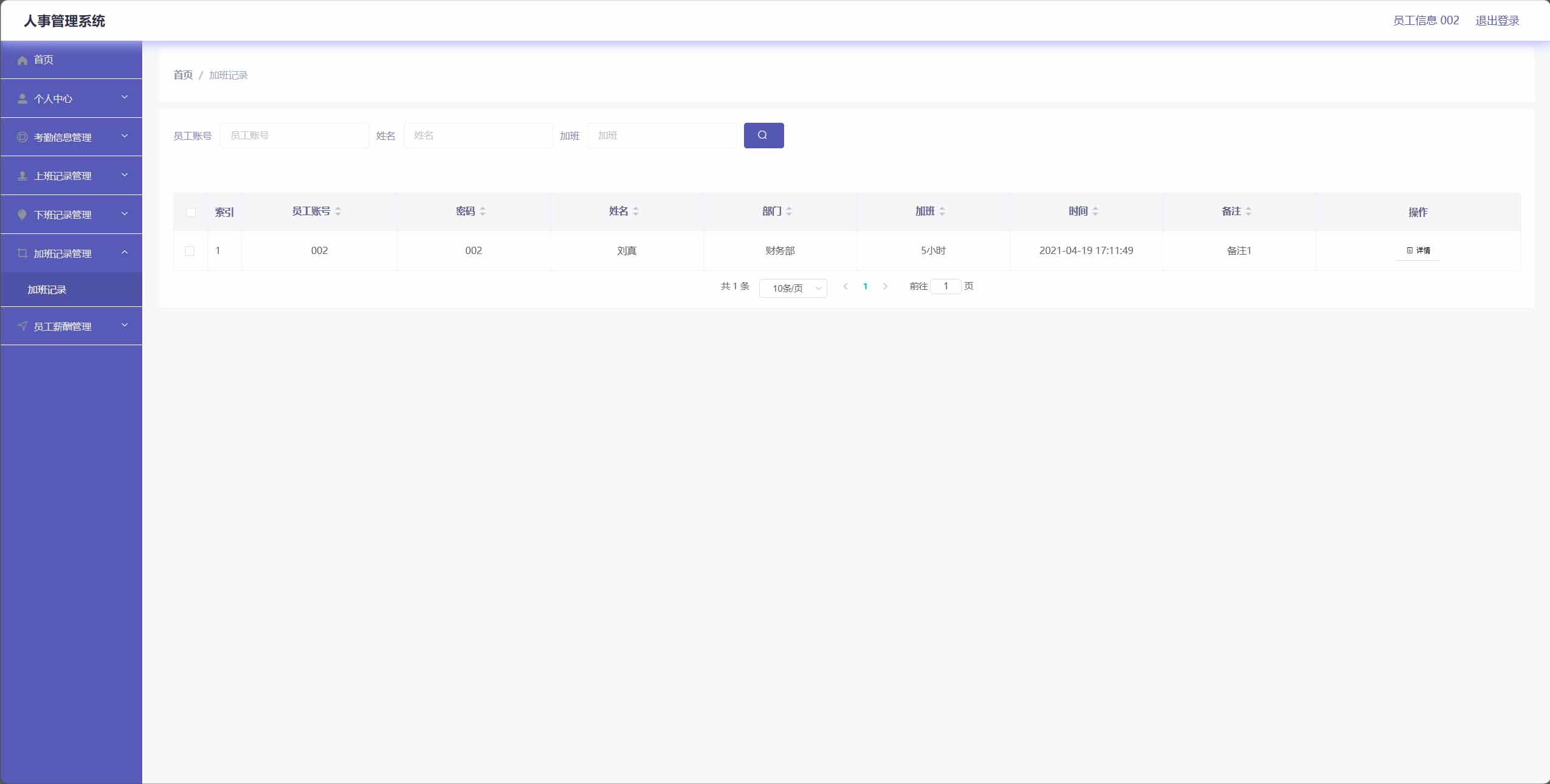Click the 下班记录管理 sidebar icon
1550x784 pixels.
[x=22, y=215]
